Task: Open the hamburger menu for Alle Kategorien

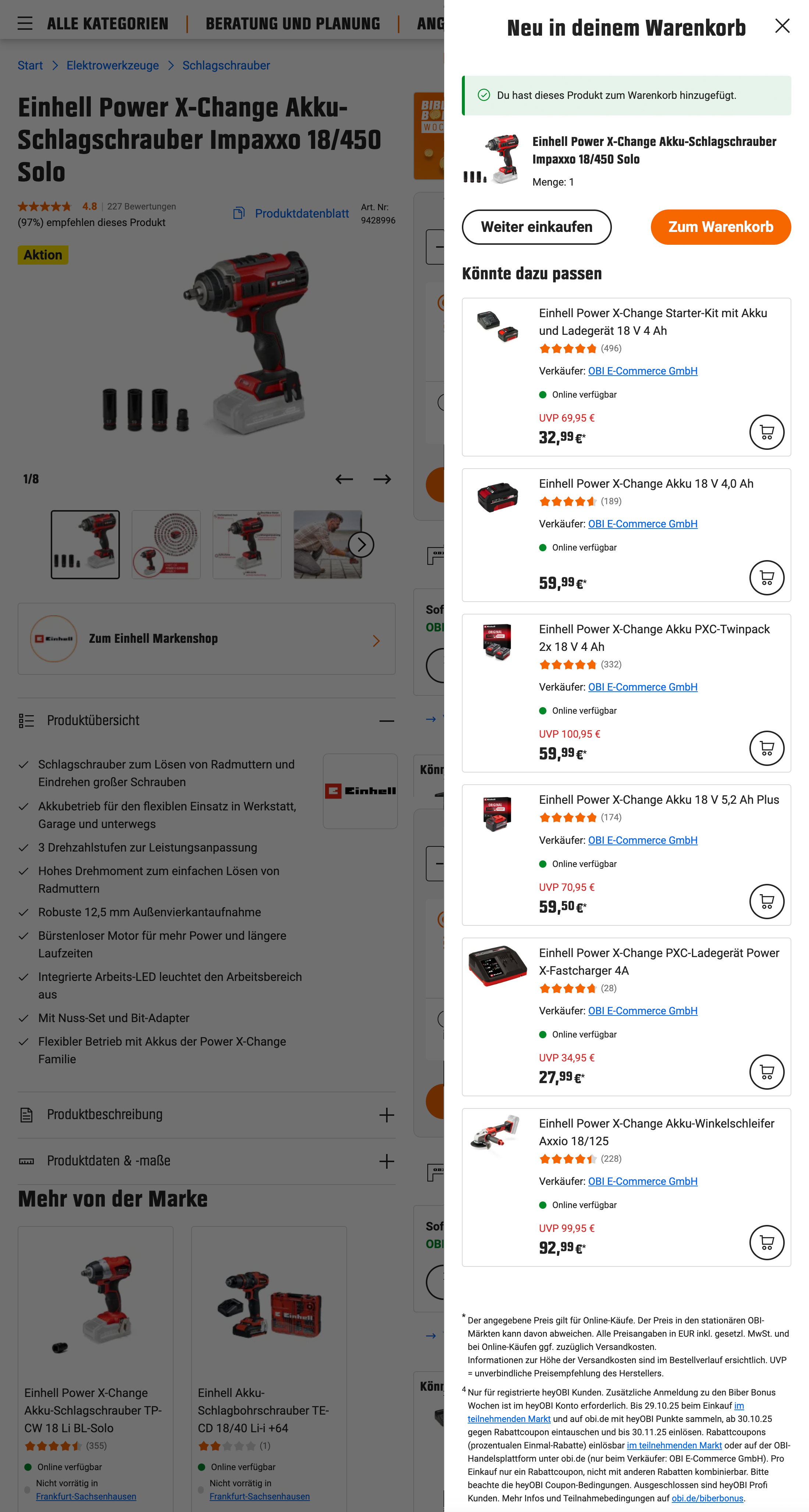Action: pyautogui.click(x=25, y=24)
